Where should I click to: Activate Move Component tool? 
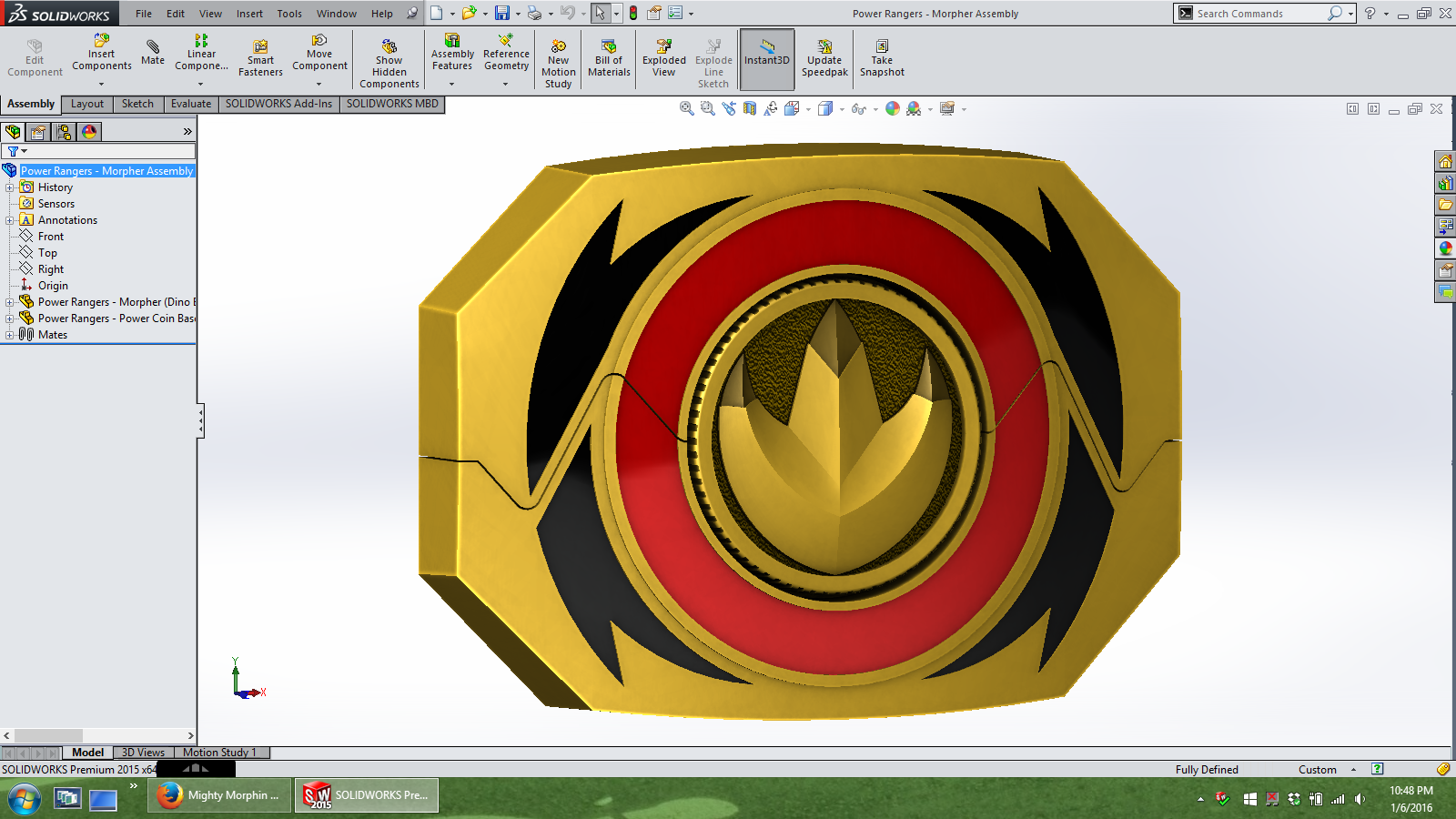point(319,52)
